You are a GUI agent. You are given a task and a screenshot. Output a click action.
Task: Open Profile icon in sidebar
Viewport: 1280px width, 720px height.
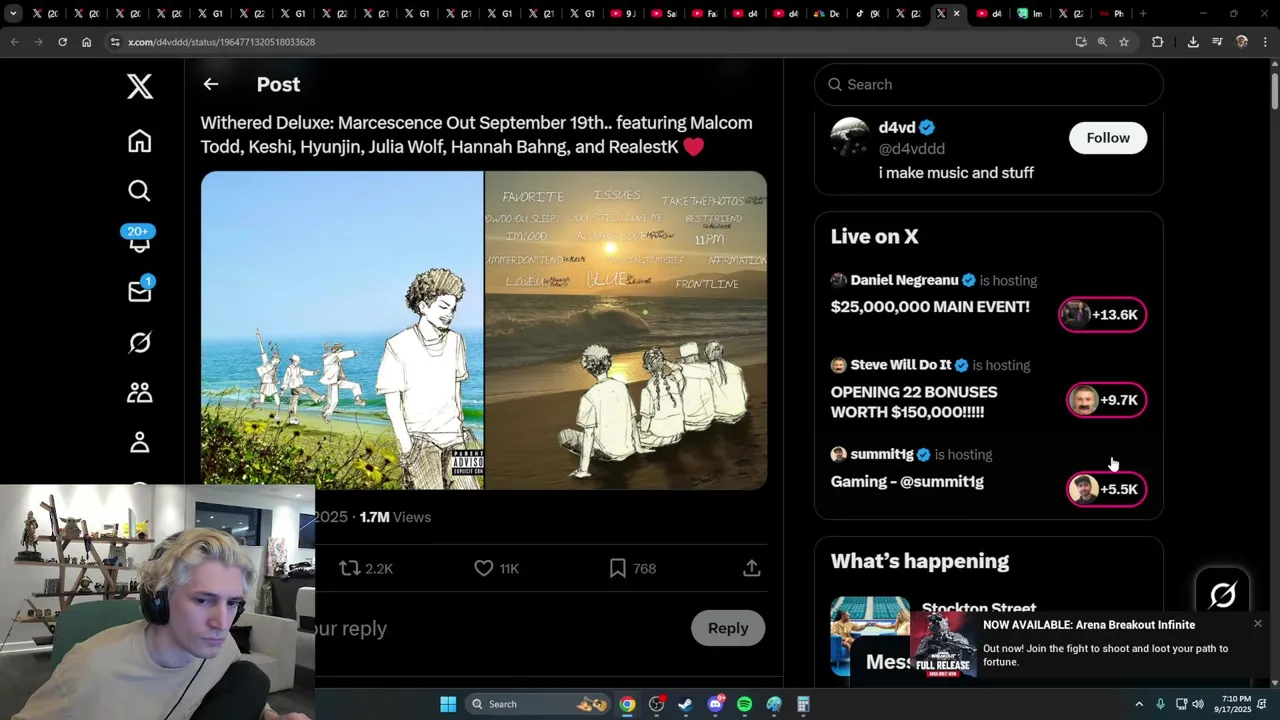140,442
